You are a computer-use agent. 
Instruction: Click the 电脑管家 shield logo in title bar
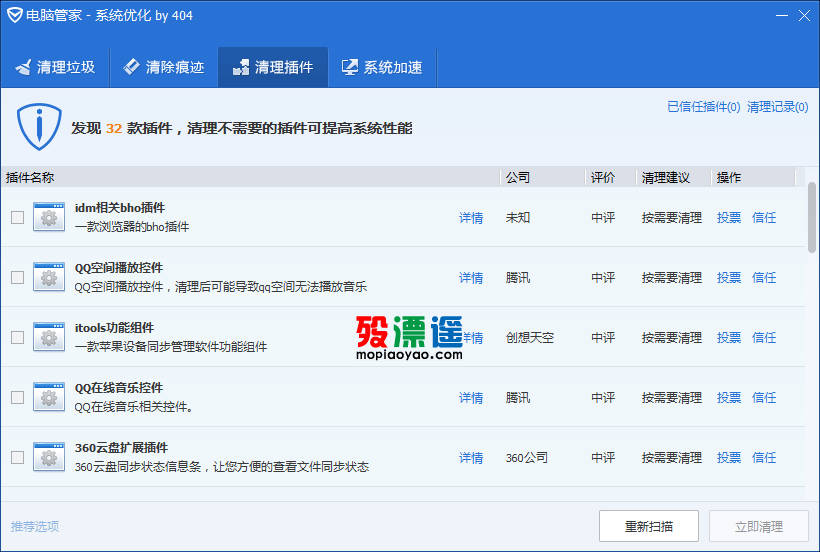pos(14,15)
